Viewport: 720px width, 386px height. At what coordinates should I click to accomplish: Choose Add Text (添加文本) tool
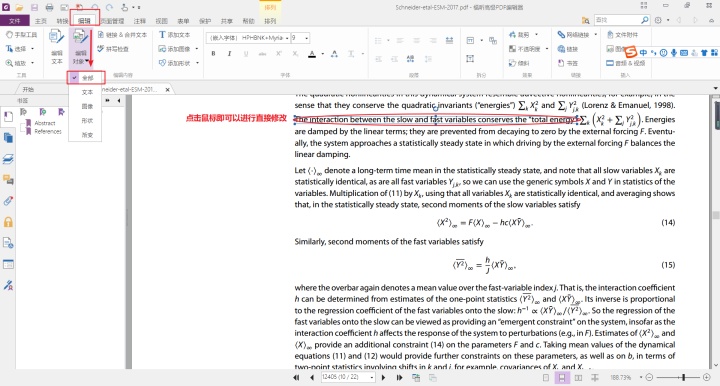pyautogui.click(x=174, y=35)
